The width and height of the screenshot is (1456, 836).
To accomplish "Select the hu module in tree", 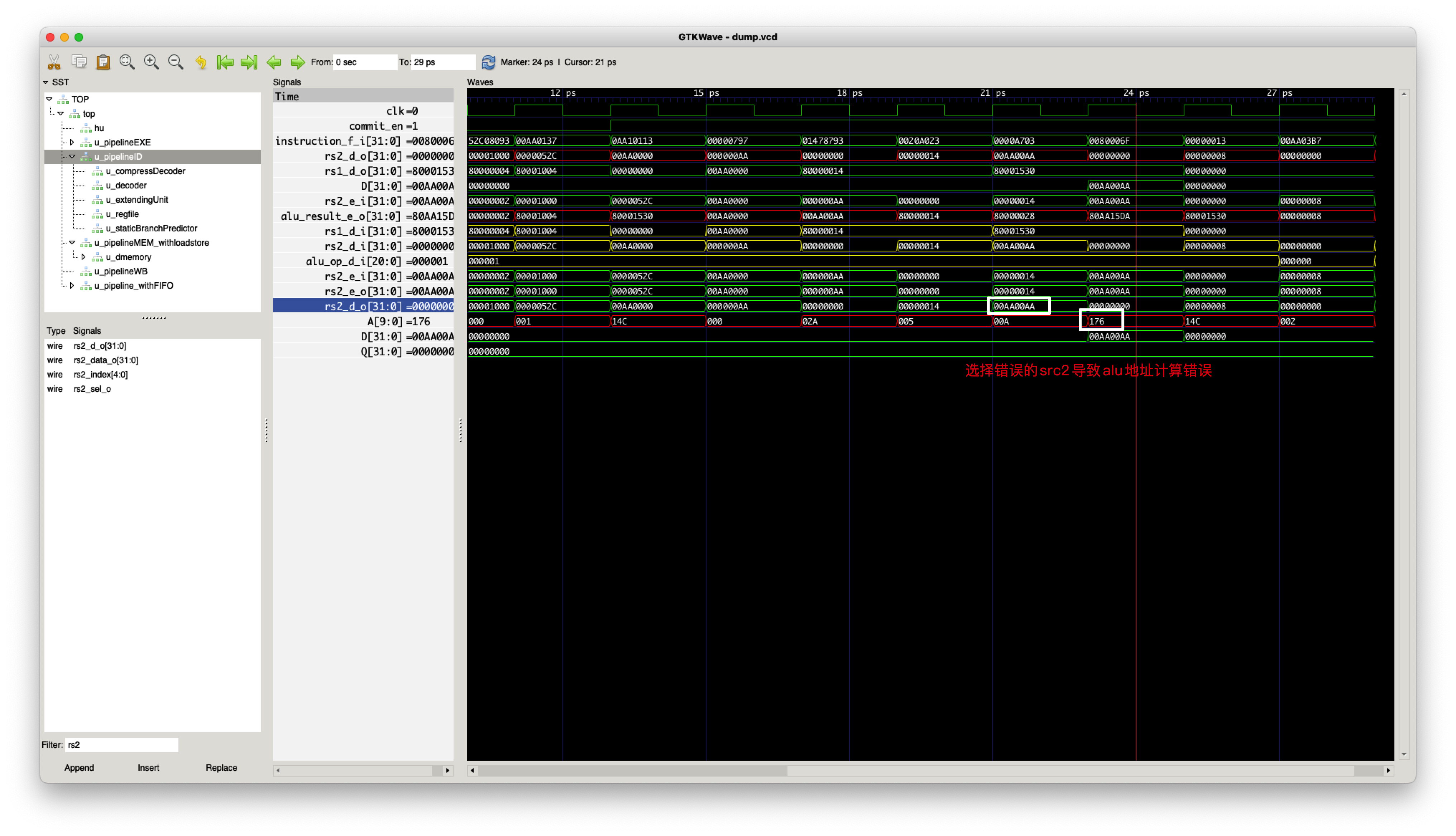I will coord(99,128).
